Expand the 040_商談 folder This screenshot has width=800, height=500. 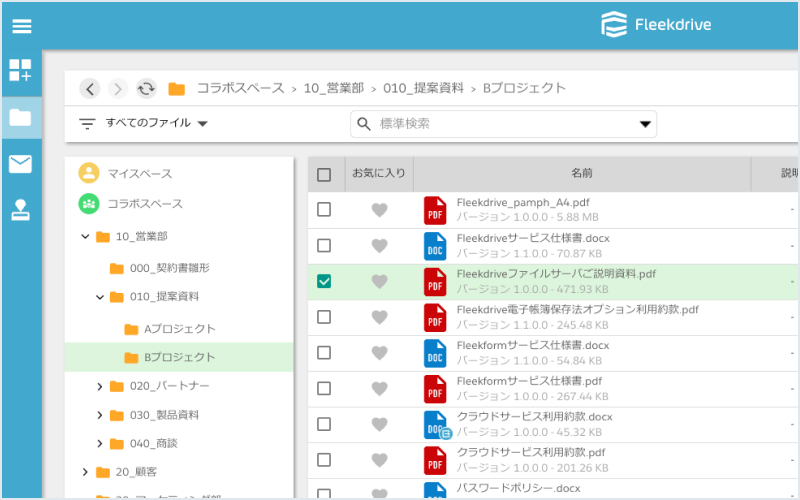point(99,444)
